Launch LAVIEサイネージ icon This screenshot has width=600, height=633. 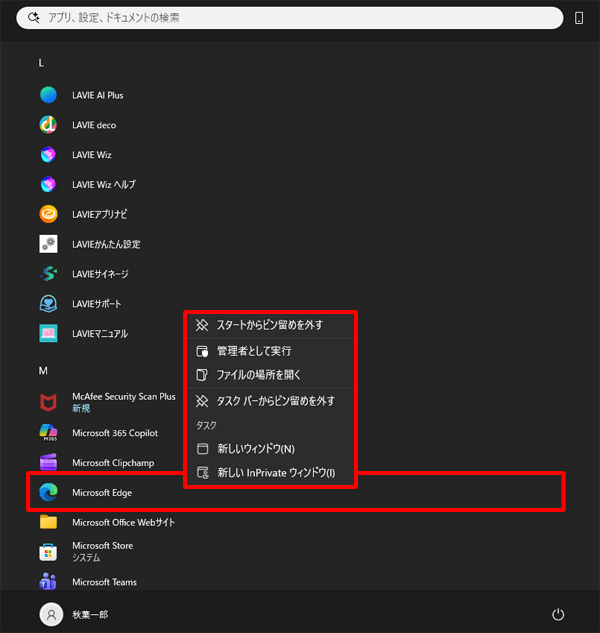48,274
